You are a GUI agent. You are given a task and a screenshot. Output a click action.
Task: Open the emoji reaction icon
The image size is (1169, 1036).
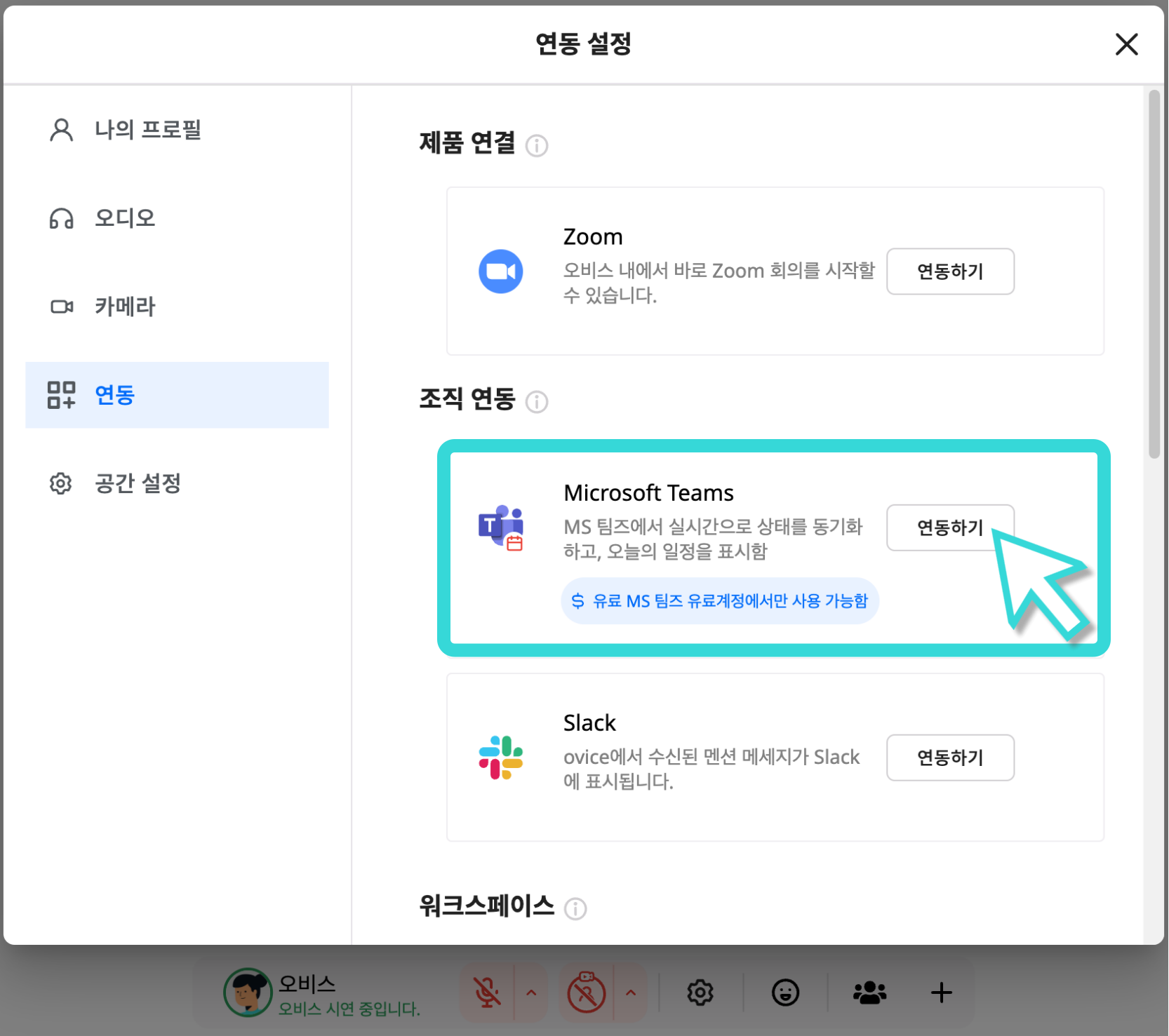tap(785, 993)
